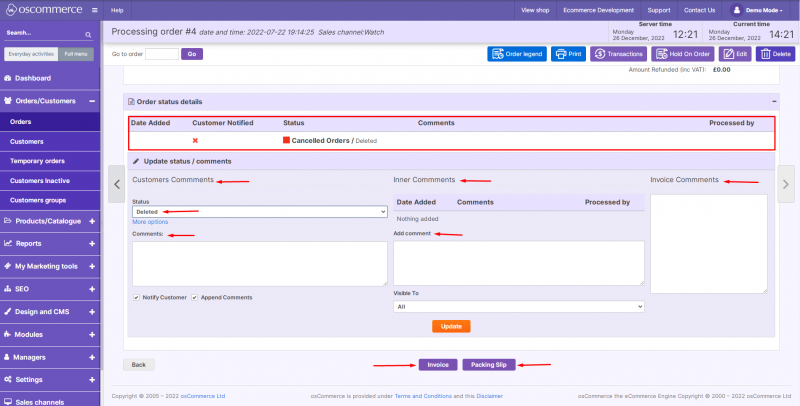Click the Invoice button
This screenshot has width=800, height=406.
tap(438, 365)
